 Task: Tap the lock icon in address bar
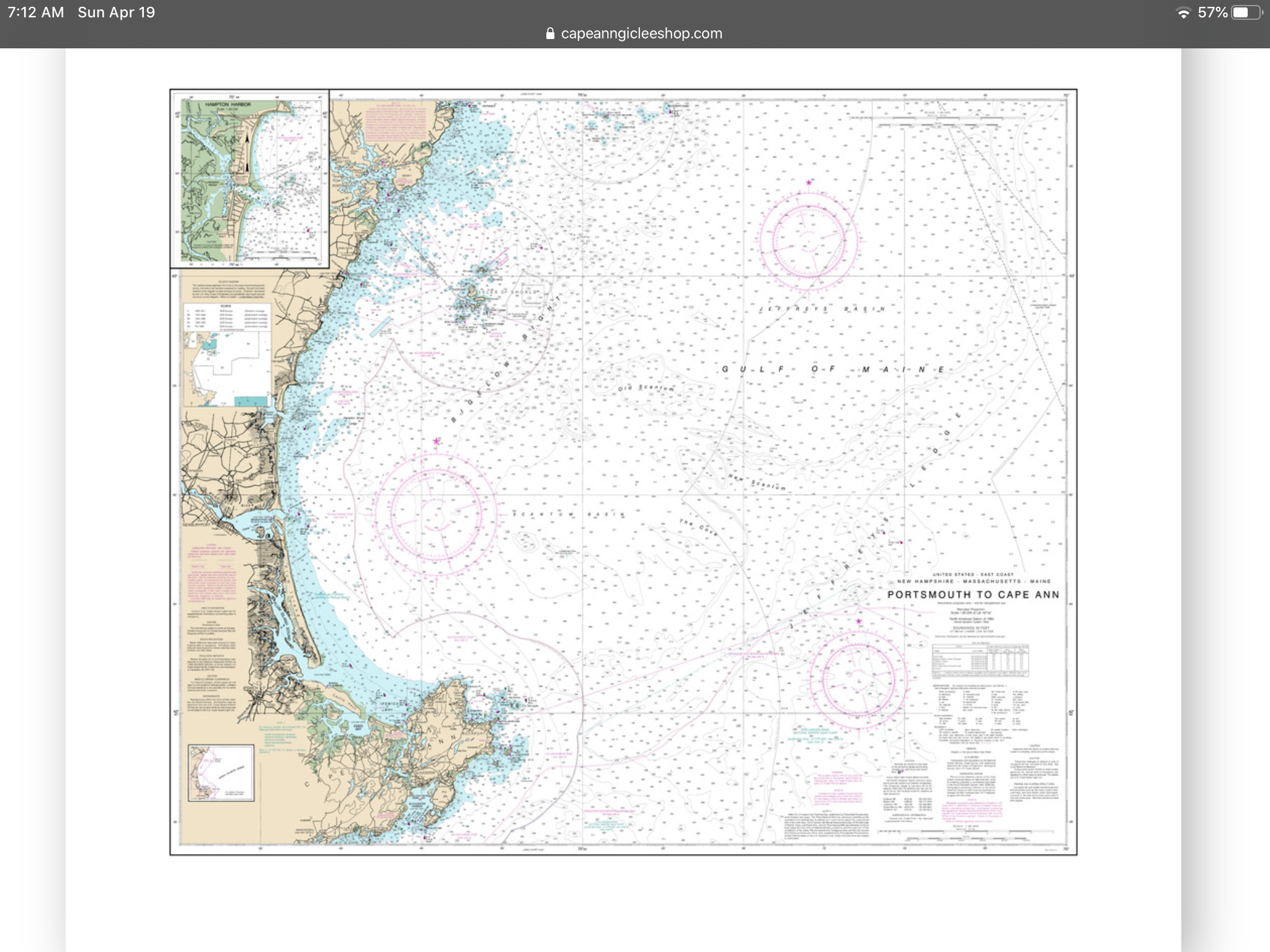tap(549, 33)
